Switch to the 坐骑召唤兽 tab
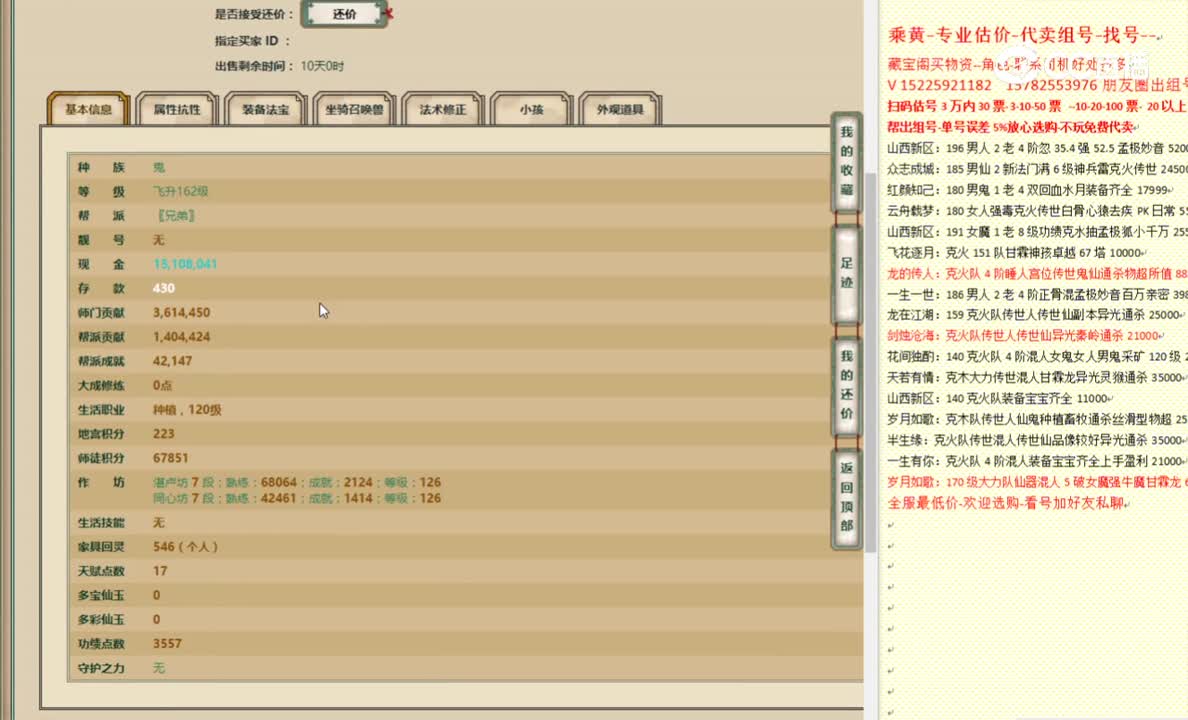 [355, 109]
